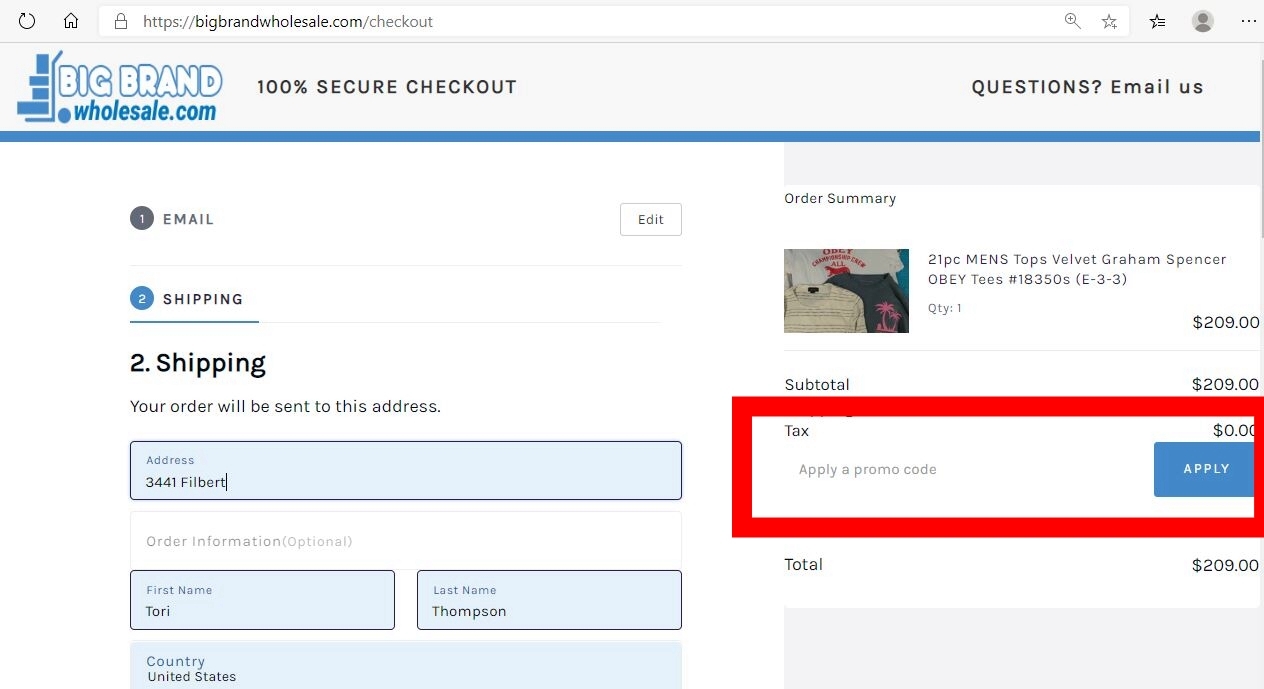This screenshot has width=1264, height=689.
Task: Focus the Order Information optional field
Action: [405, 541]
